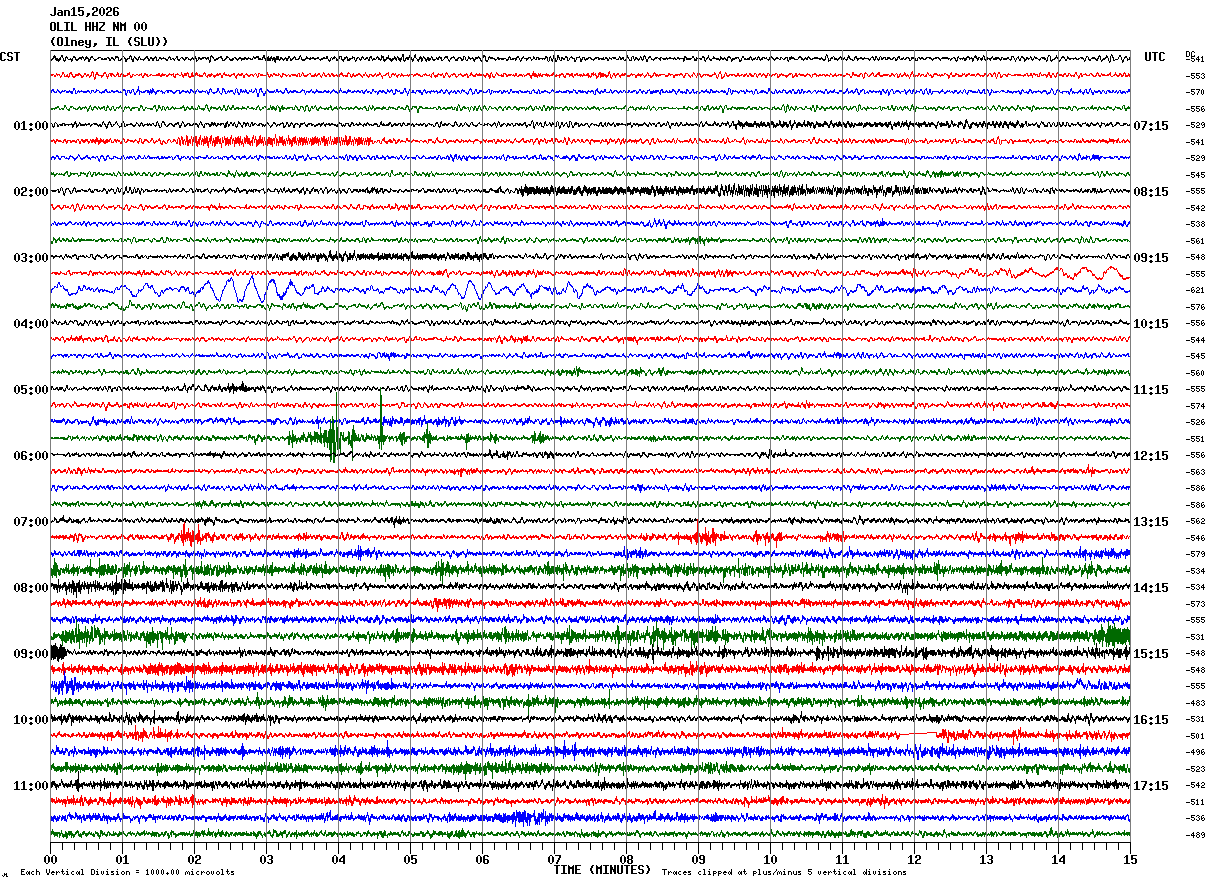Click the 03:00 CST hour label
This screenshot has height=886, width=1210.
[30, 257]
